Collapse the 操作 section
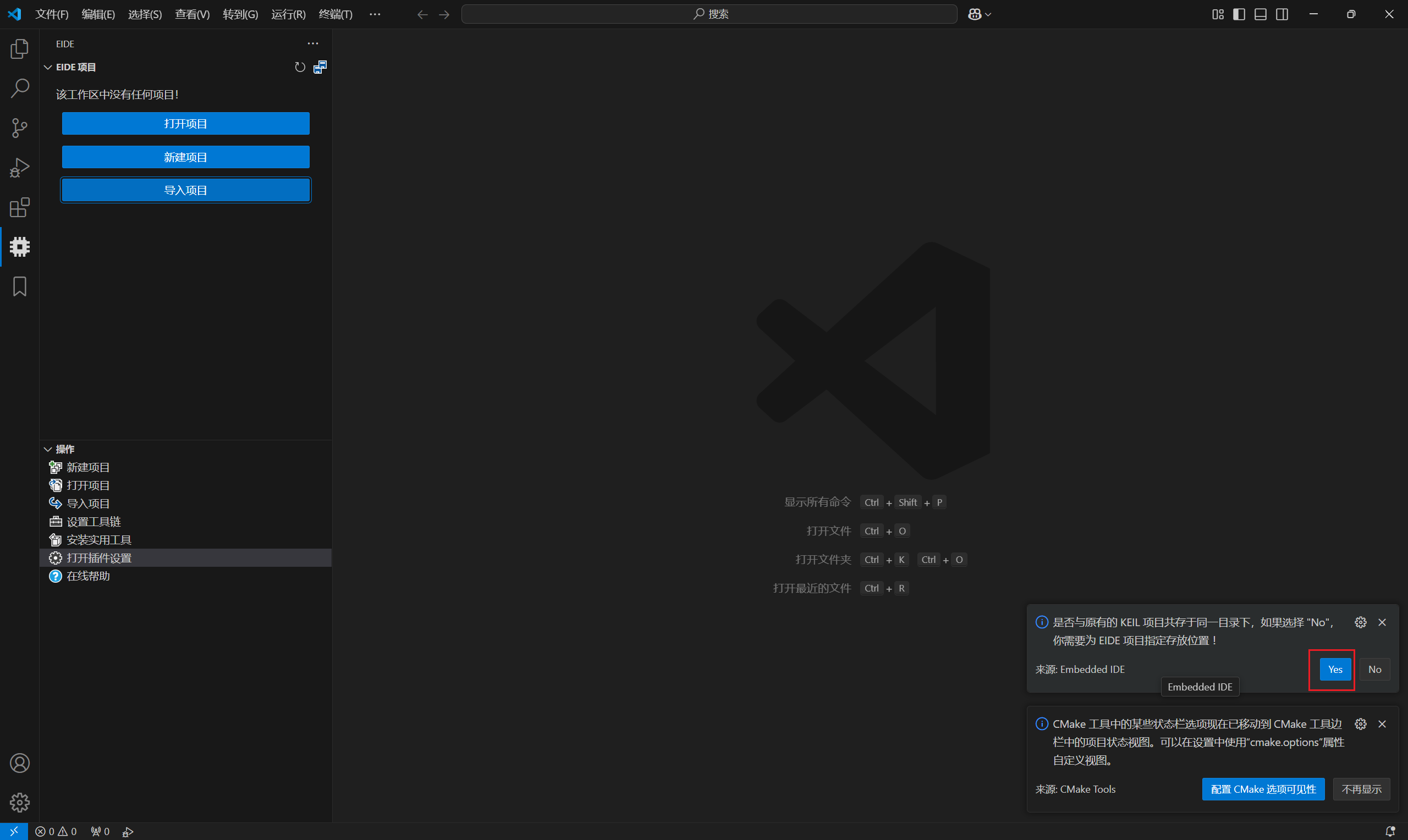1408x840 pixels. pos(48,449)
